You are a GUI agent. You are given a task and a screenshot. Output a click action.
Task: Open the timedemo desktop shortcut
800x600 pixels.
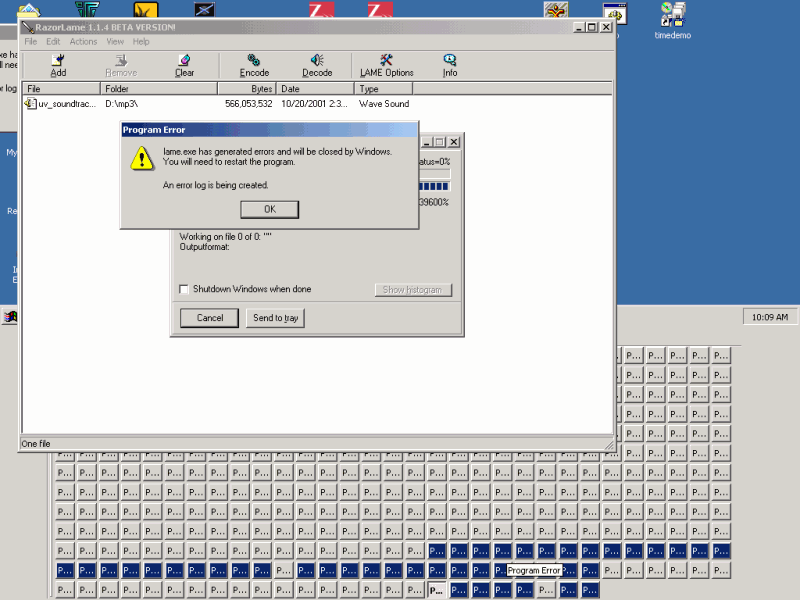[672, 20]
